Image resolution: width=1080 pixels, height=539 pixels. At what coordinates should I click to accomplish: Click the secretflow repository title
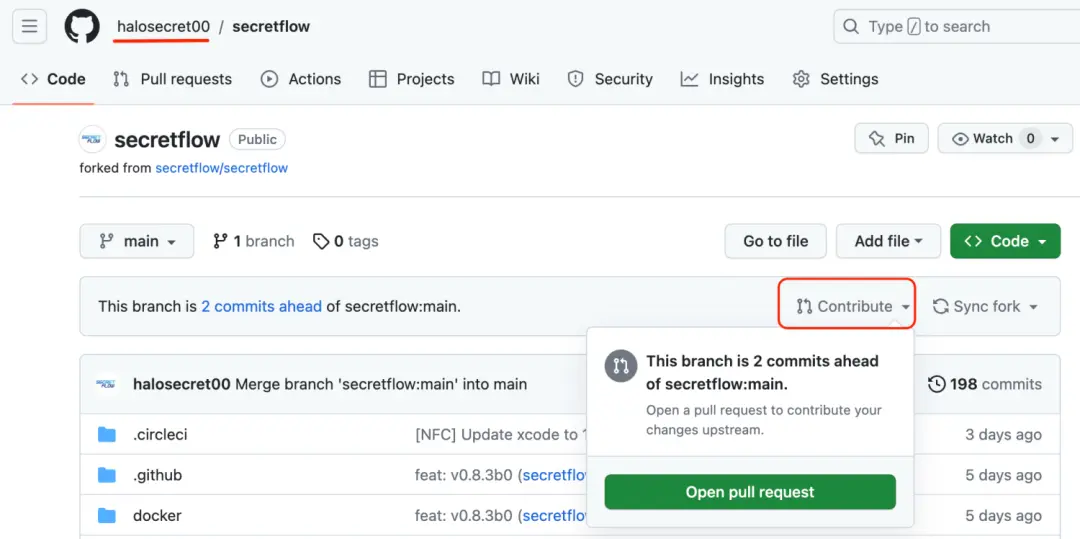tap(167, 140)
